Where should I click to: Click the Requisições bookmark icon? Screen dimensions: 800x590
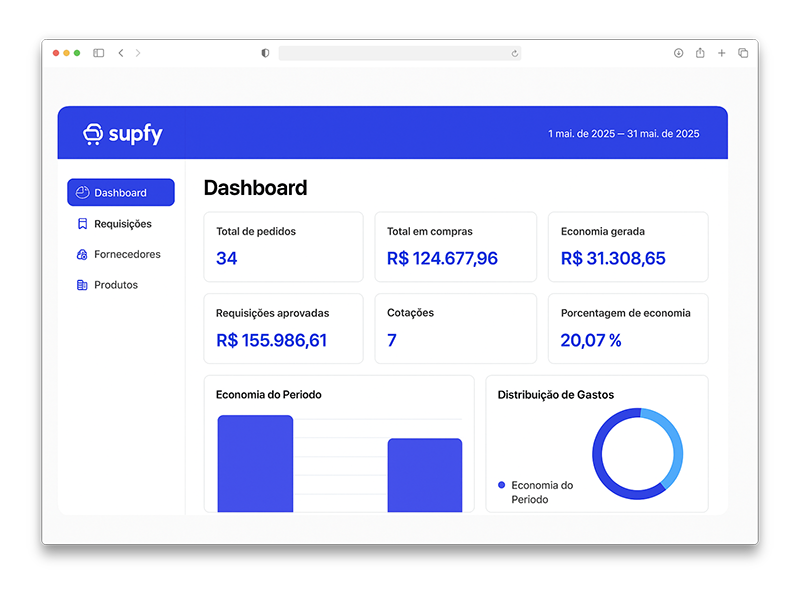tap(82, 224)
